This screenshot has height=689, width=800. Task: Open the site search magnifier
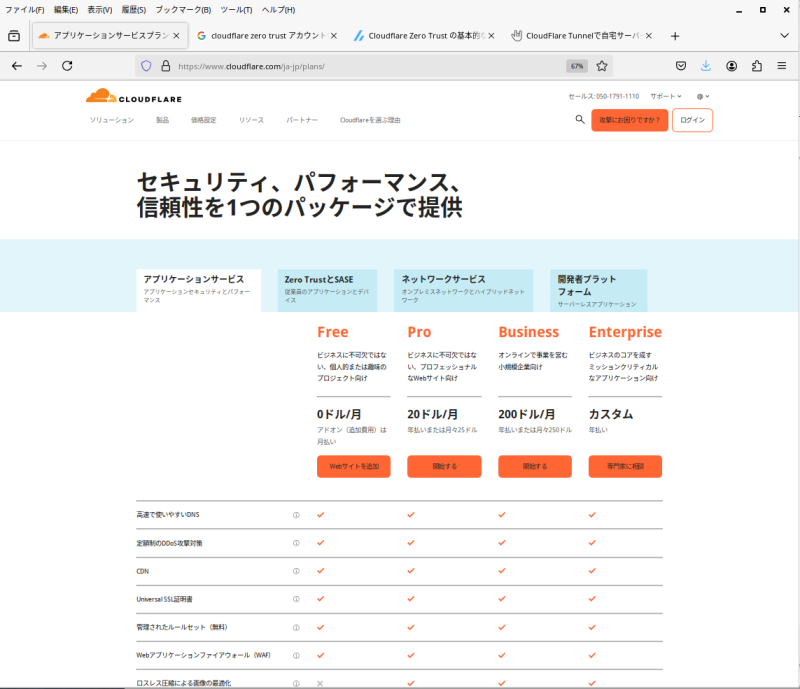pos(580,119)
